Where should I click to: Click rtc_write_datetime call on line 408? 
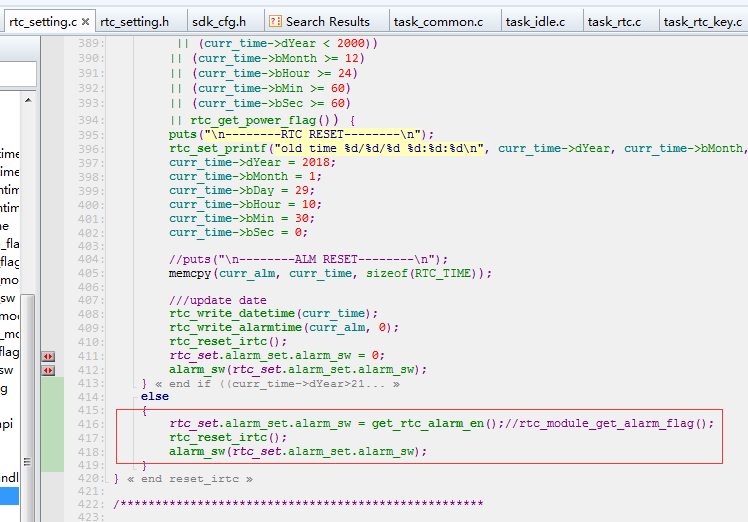click(273, 313)
